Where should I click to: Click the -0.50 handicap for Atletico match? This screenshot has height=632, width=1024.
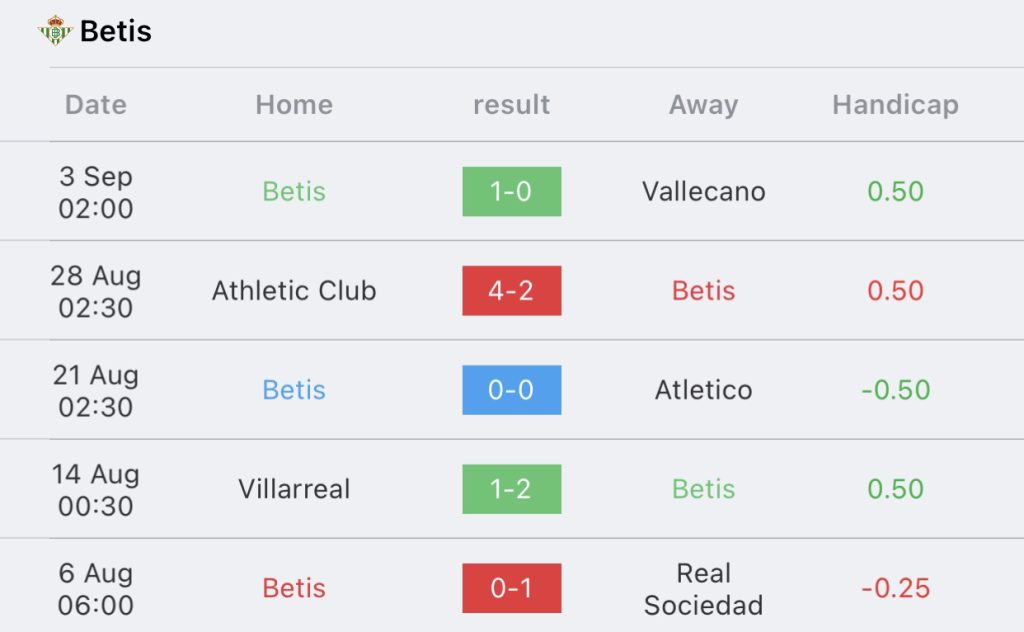click(x=895, y=390)
